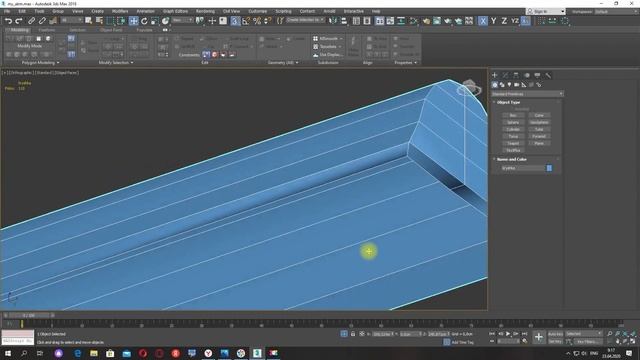Viewport: 640px width, 360px height.
Task: Open the Modifiers menu
Action: [x=120, y=11]
